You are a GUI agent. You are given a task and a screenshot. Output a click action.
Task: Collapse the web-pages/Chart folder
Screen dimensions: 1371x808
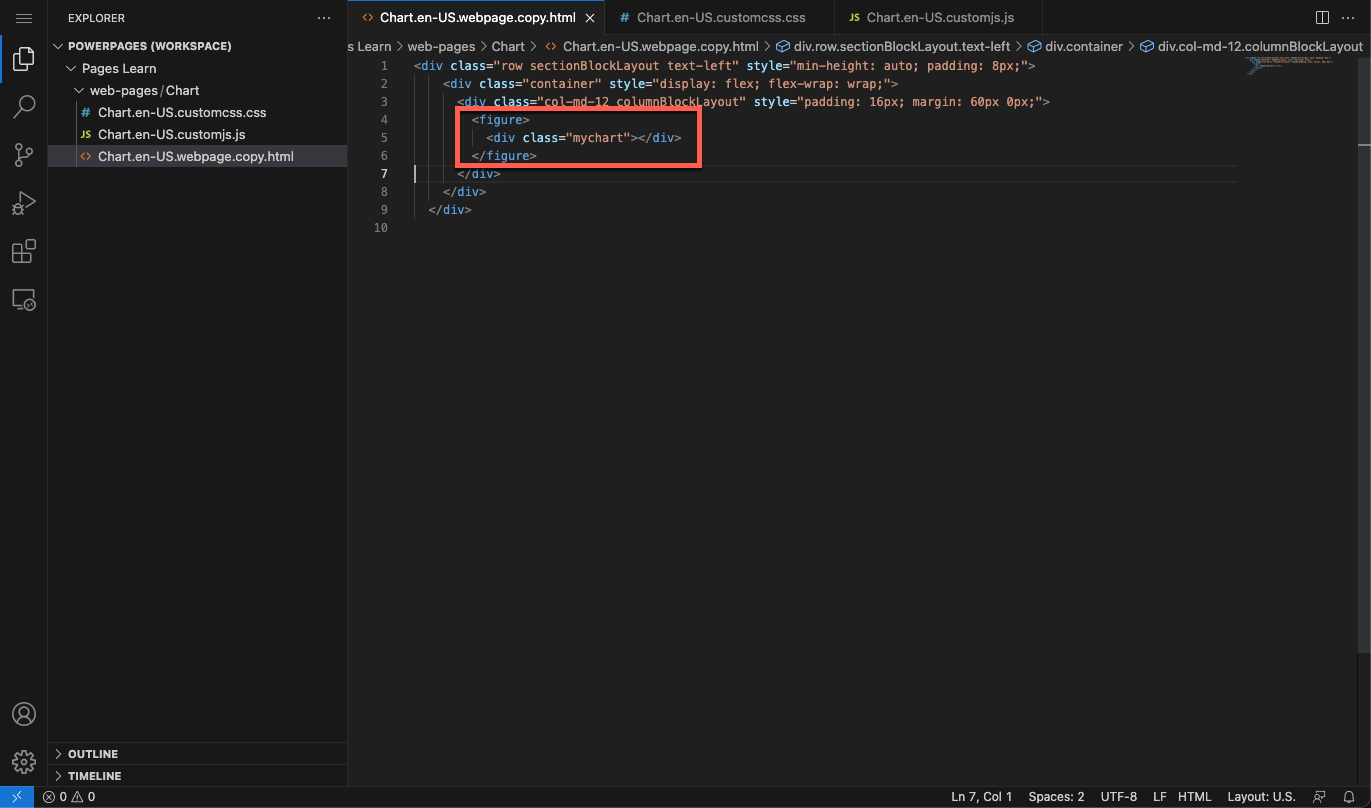pyautogui.click(x=145, y=90)
